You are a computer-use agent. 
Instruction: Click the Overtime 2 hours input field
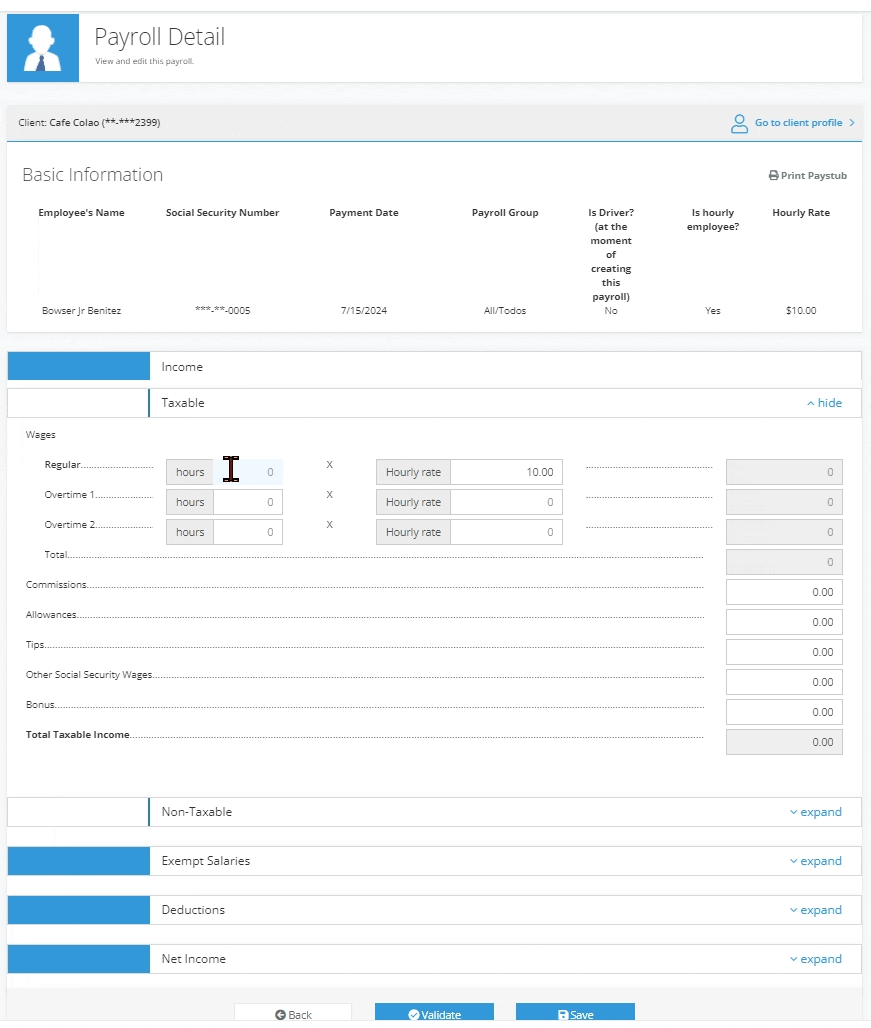coord(248,532)
